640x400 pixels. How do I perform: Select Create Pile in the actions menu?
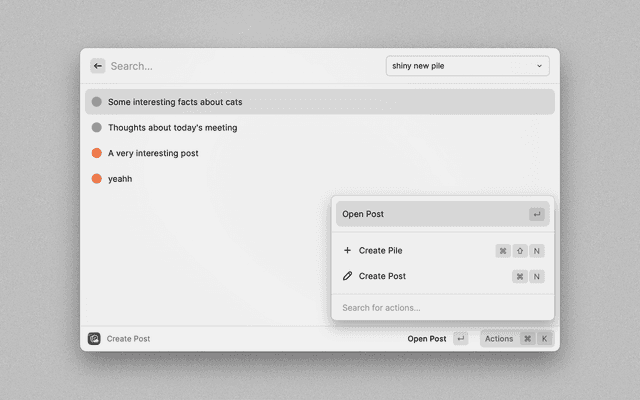[380, 251]
